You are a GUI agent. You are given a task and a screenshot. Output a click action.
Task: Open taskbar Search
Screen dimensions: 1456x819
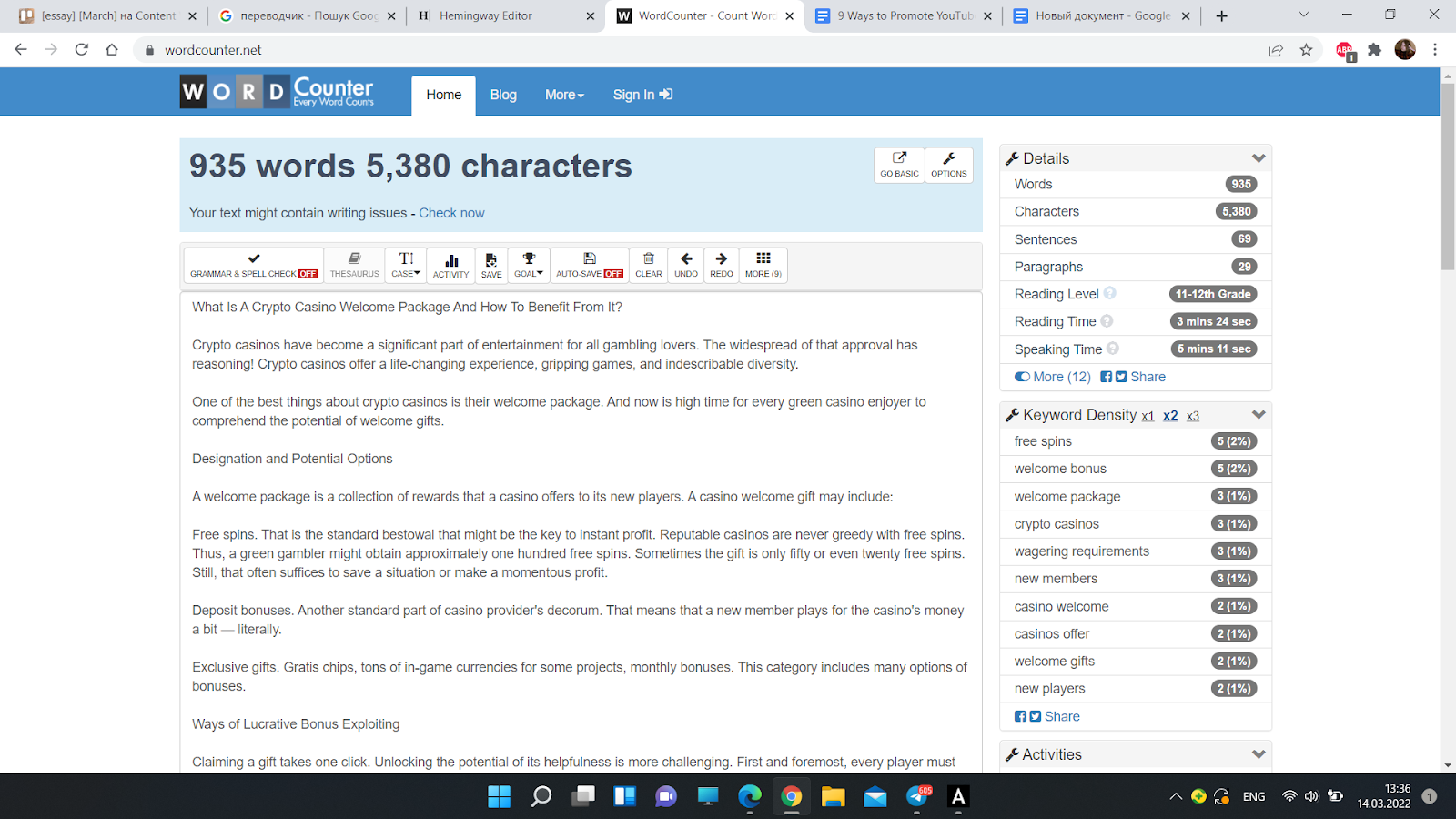(541, 797)
